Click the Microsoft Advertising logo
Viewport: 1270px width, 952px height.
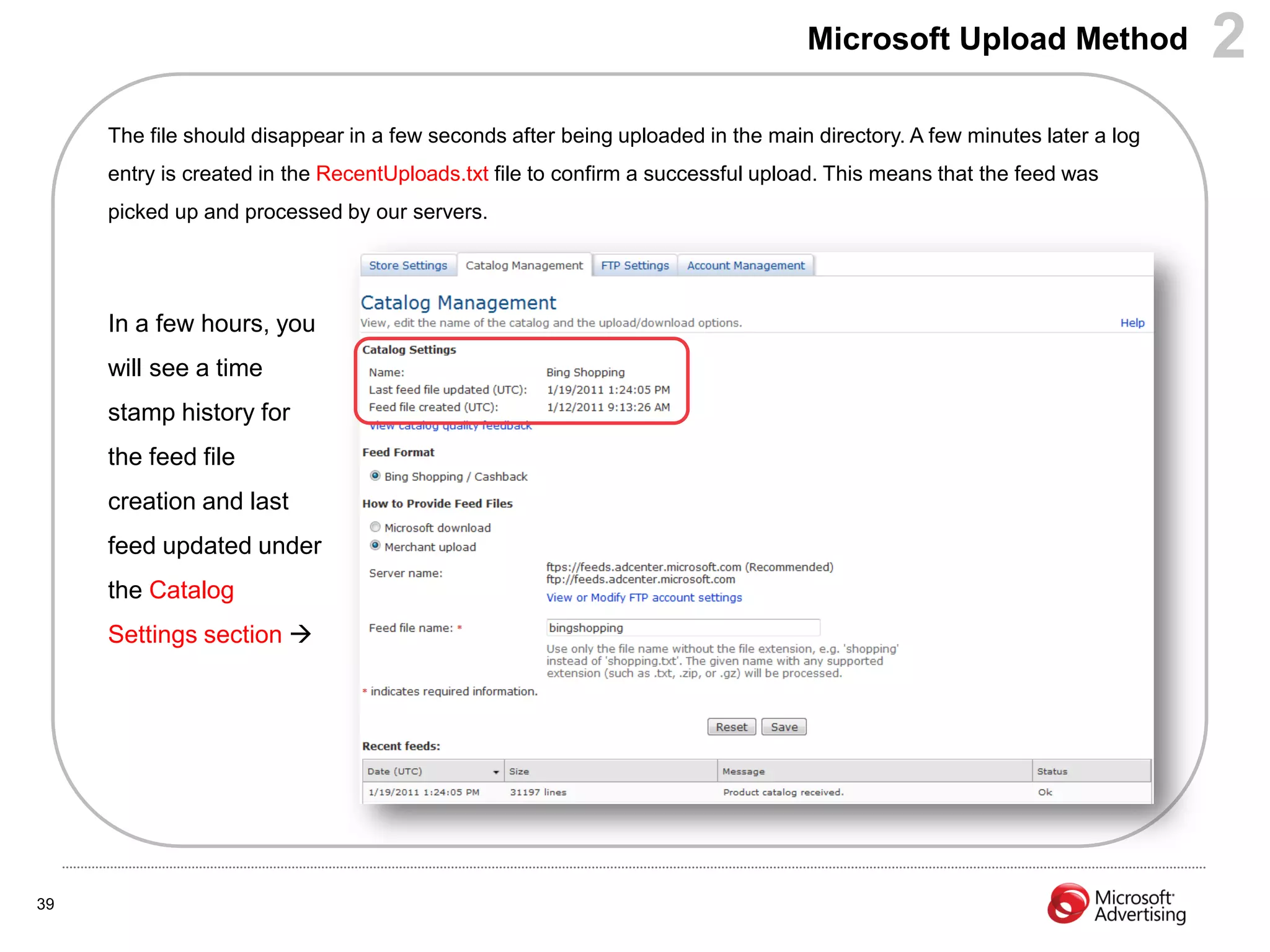coord(1116,904)
